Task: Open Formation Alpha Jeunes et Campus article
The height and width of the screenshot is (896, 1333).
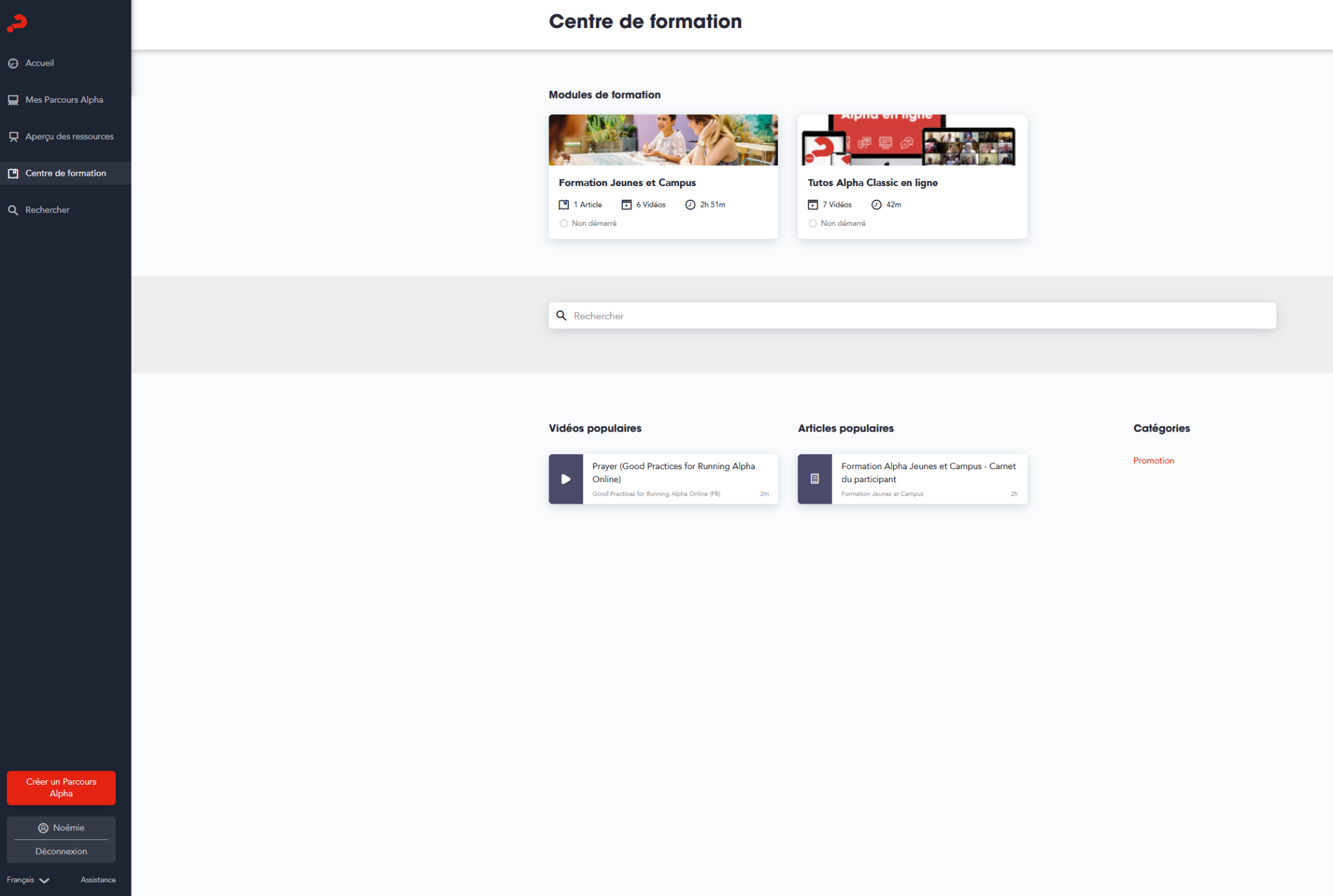Action: 928,473
